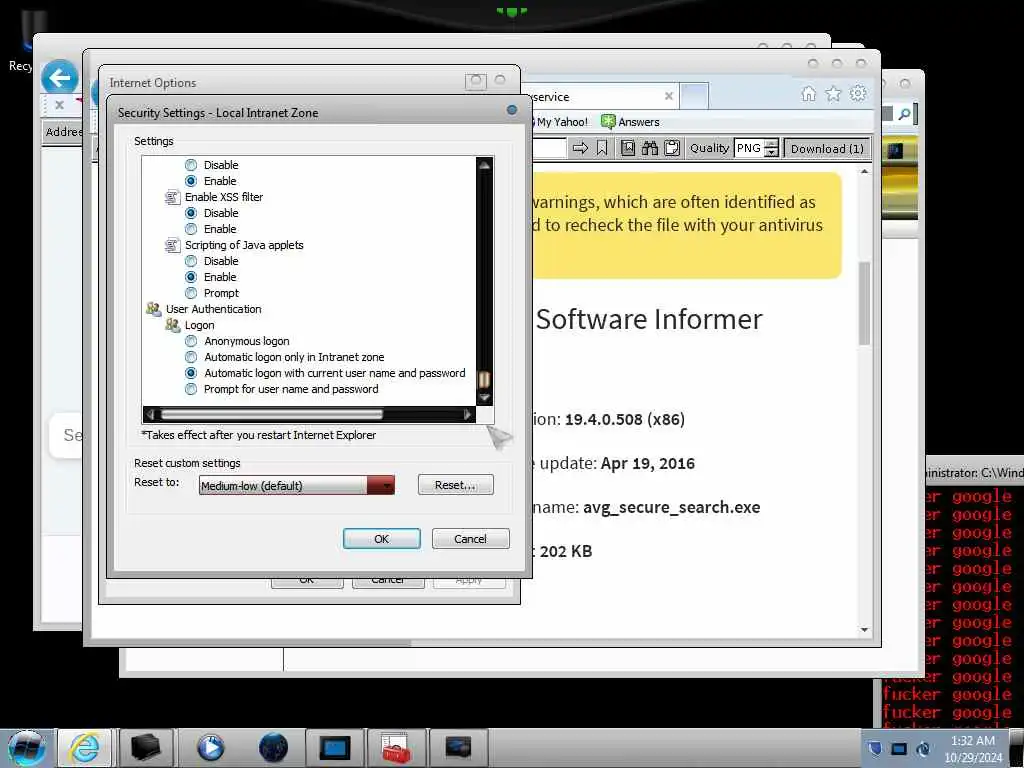Click the network tray icon

pyautogui.click(x=899, y=748)
